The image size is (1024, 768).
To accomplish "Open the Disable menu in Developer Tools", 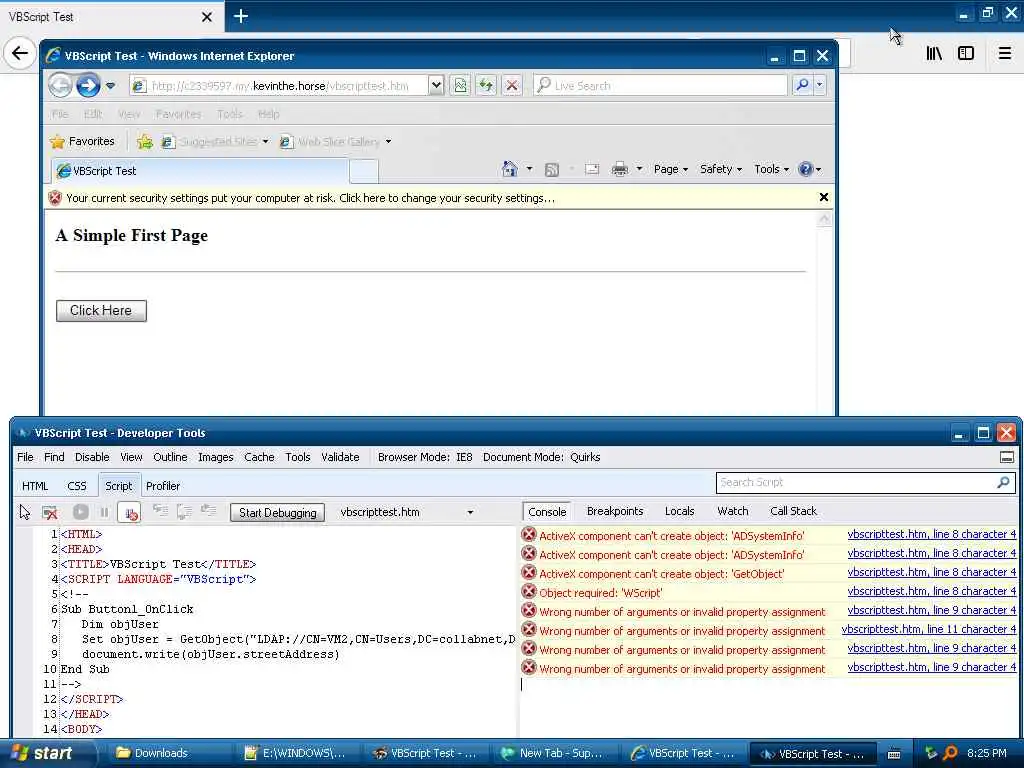I will click(92, 457).
